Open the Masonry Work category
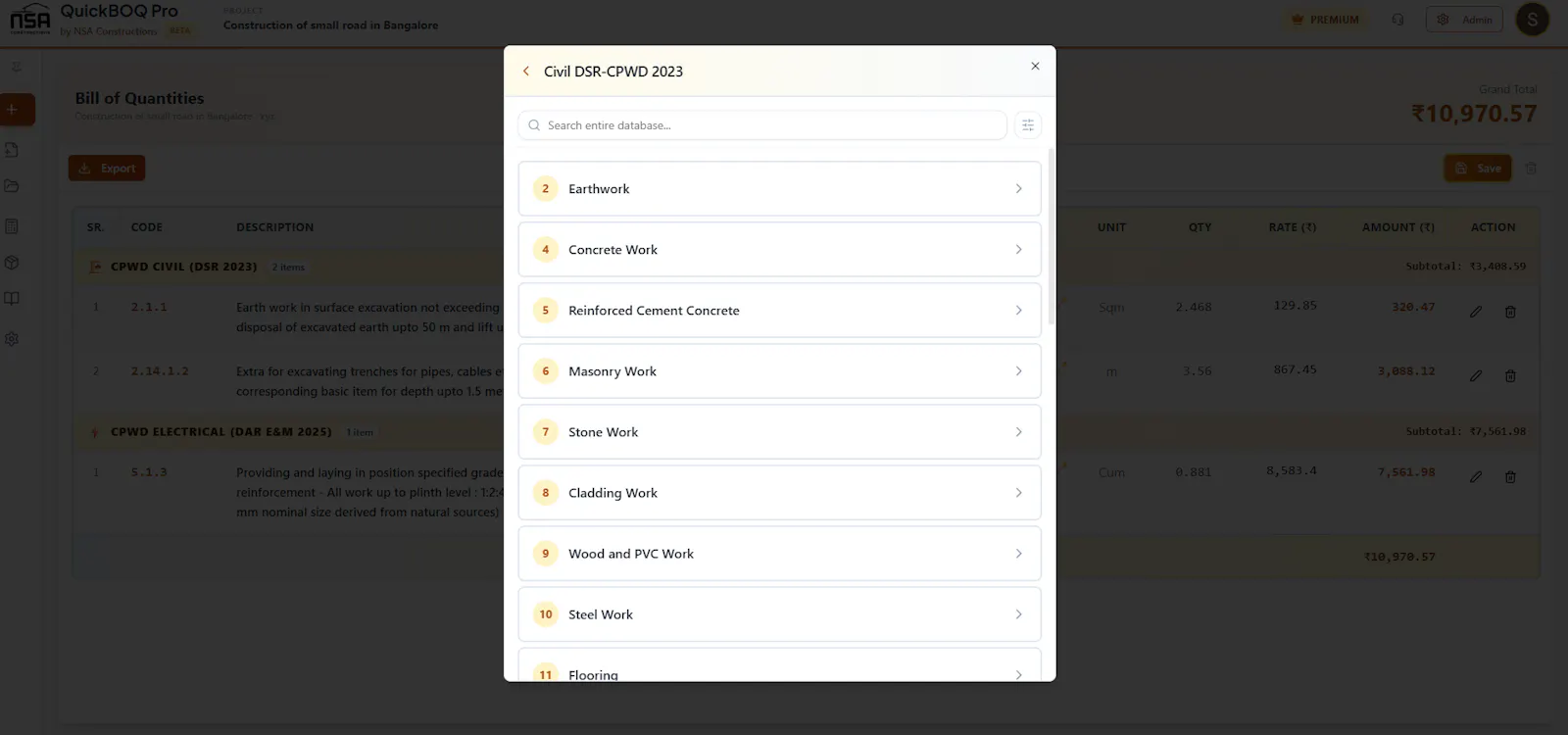 click(x=779, y=370)
